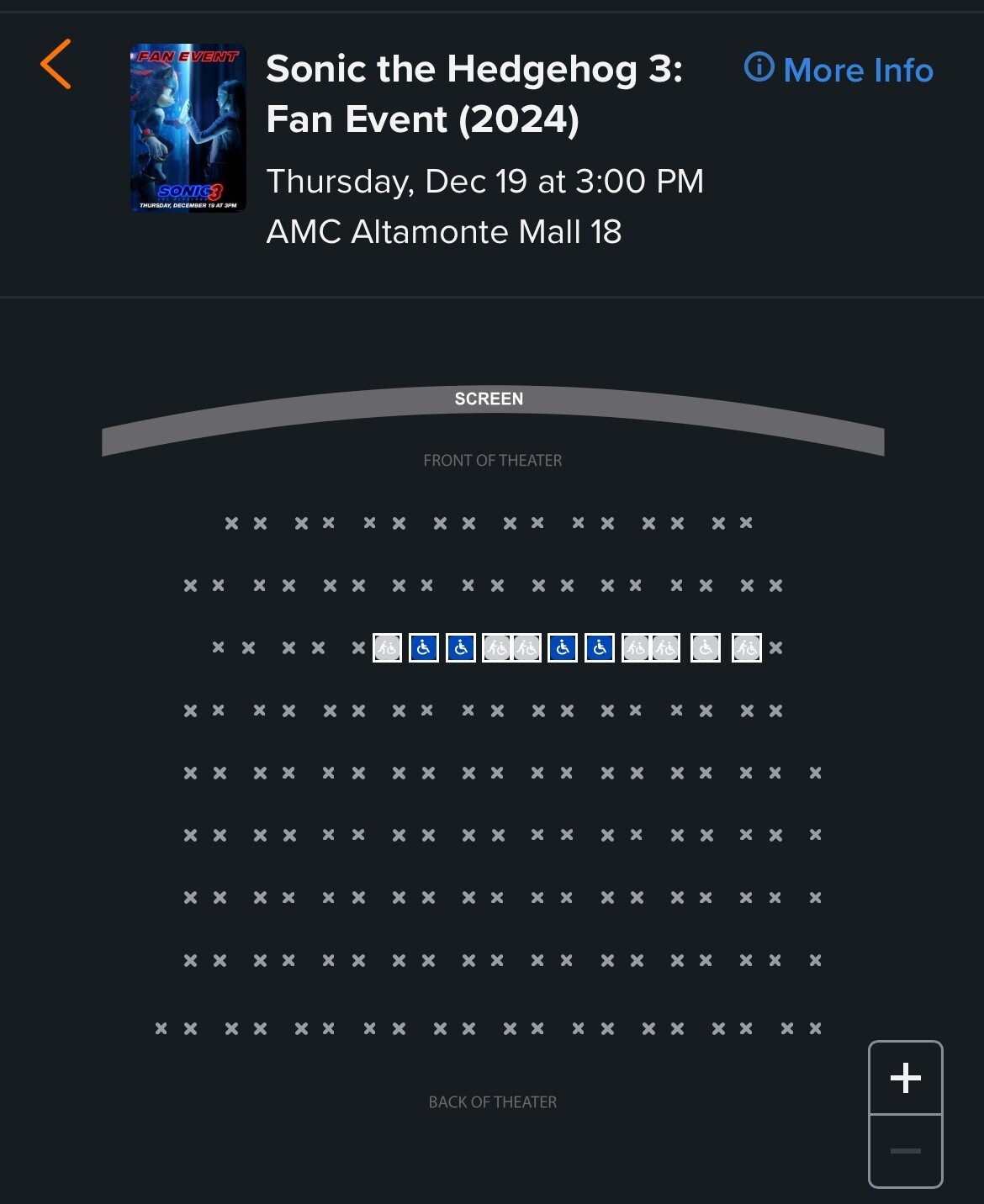Image resolution: width=984 pixels, height=1204 pixels.
Task: Zoom in on the seat map
Action: pos(906,1078)
